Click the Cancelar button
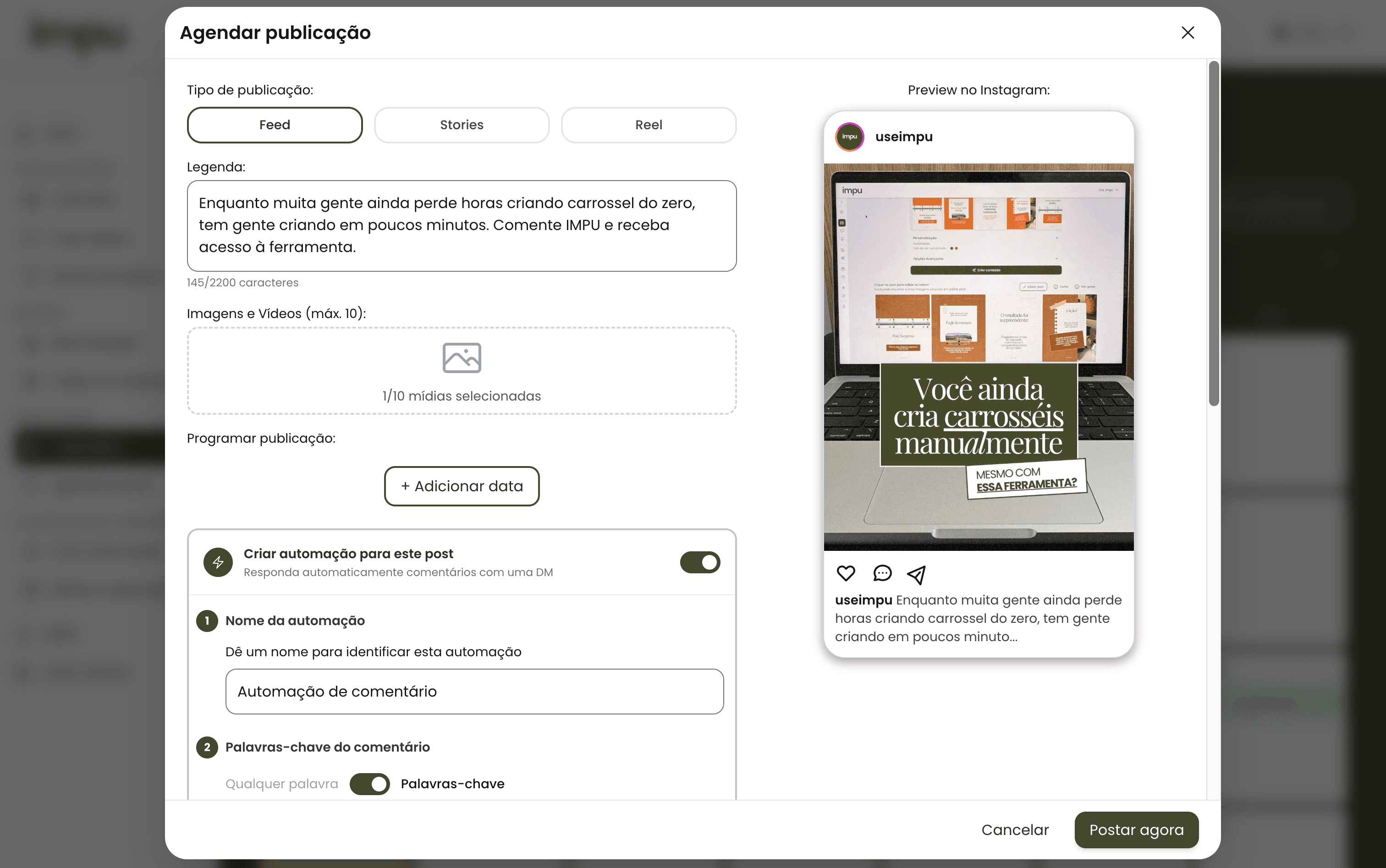 [x=1015, y=830]
